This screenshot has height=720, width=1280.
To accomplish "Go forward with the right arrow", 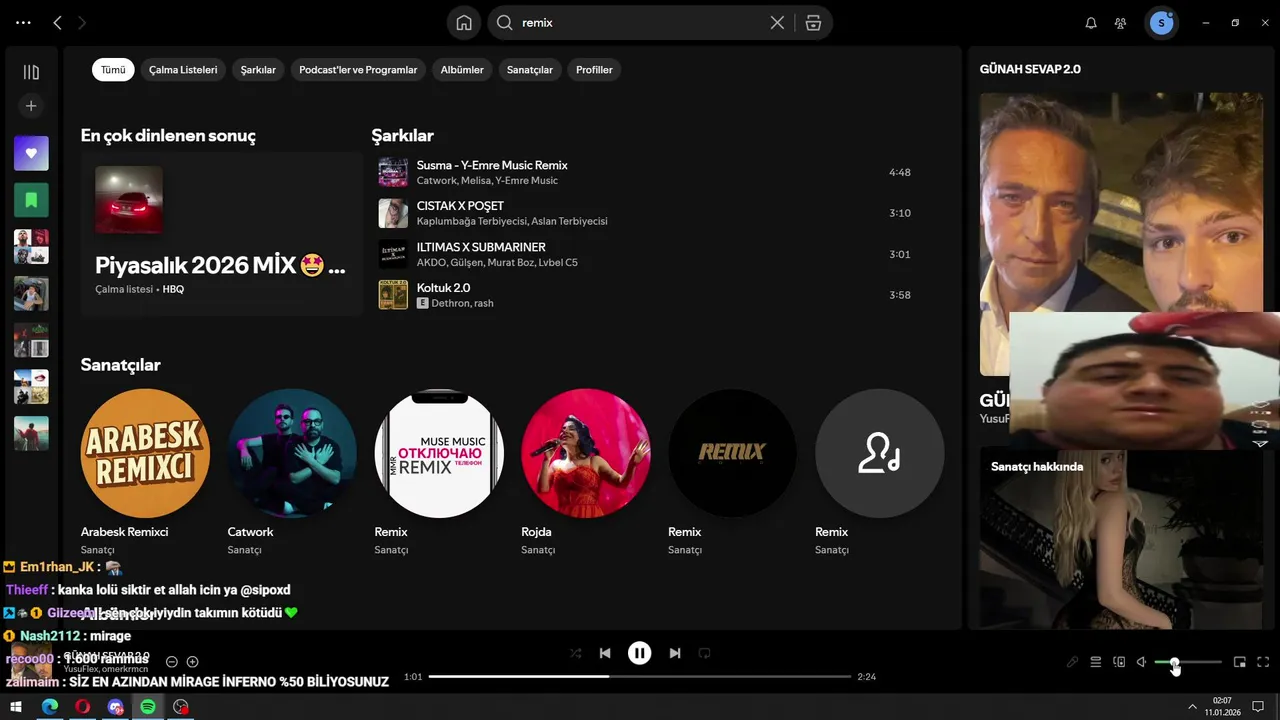I will [x=82, y=22].
